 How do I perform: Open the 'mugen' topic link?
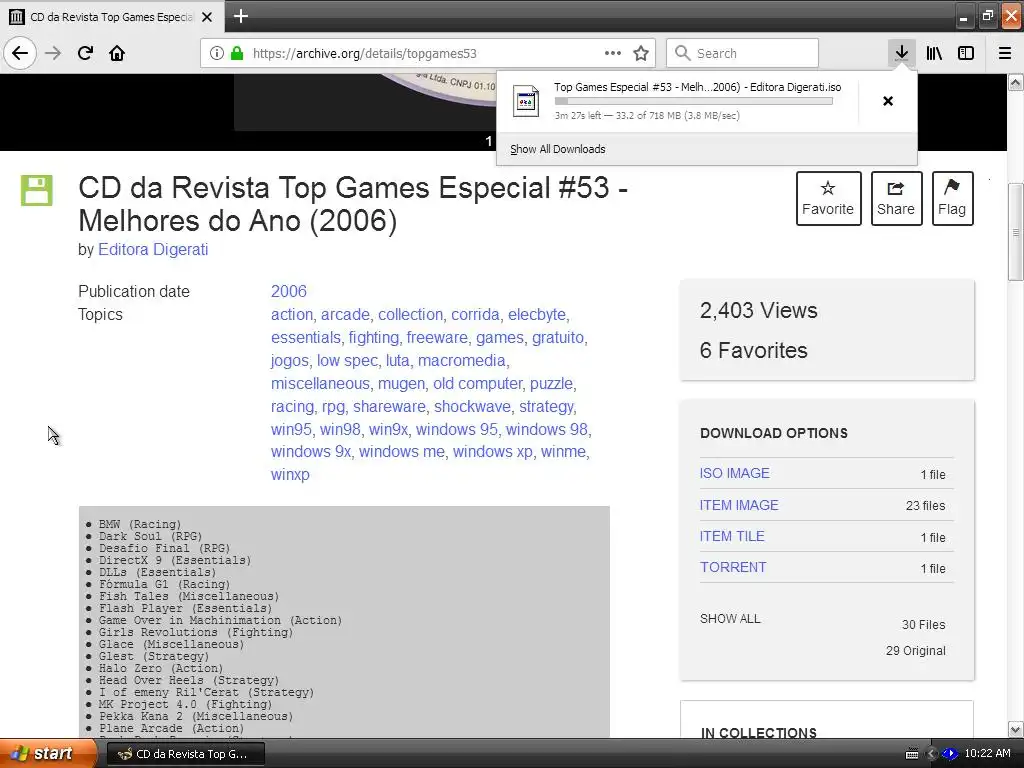pyautogui.click(x=402, y=383)
